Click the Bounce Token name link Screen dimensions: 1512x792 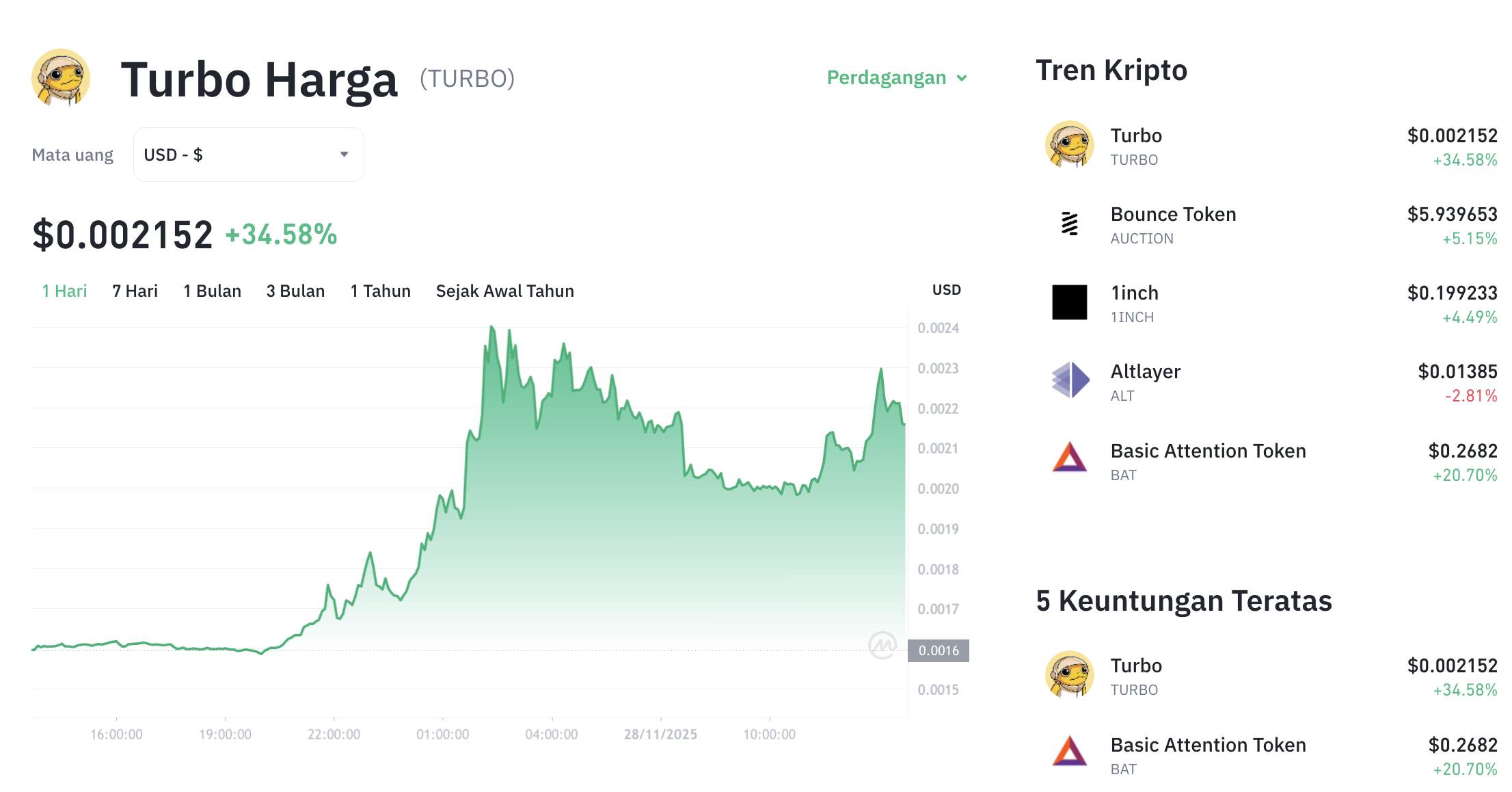pyautogui.click(x=1172, y=214)
